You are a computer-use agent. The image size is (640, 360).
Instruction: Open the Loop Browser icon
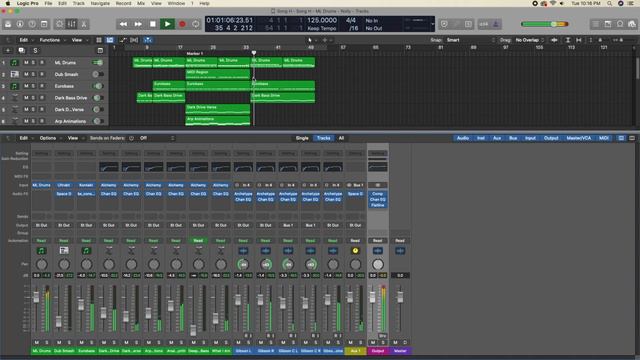[x=620, y=24]
